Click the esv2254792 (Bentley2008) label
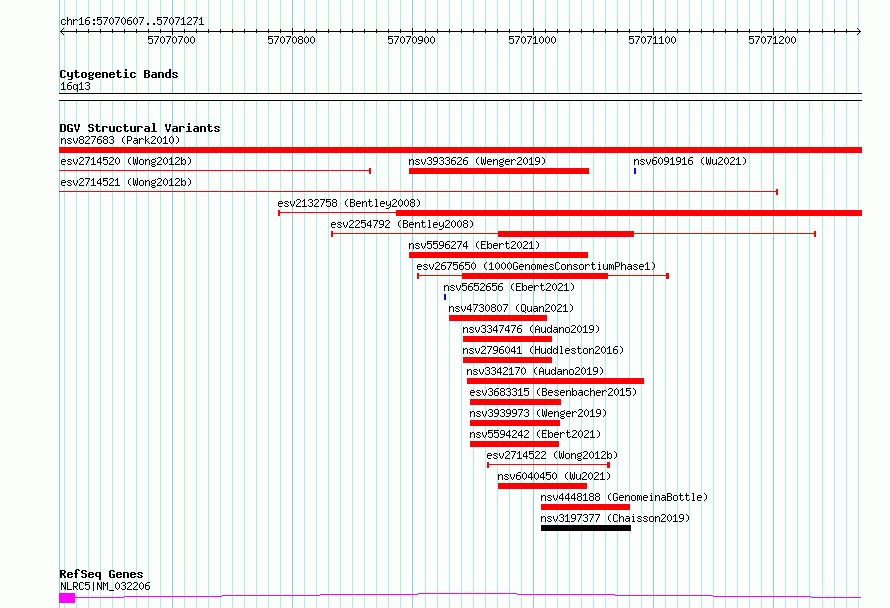This screenshot has height=608, width=890. 402,224
